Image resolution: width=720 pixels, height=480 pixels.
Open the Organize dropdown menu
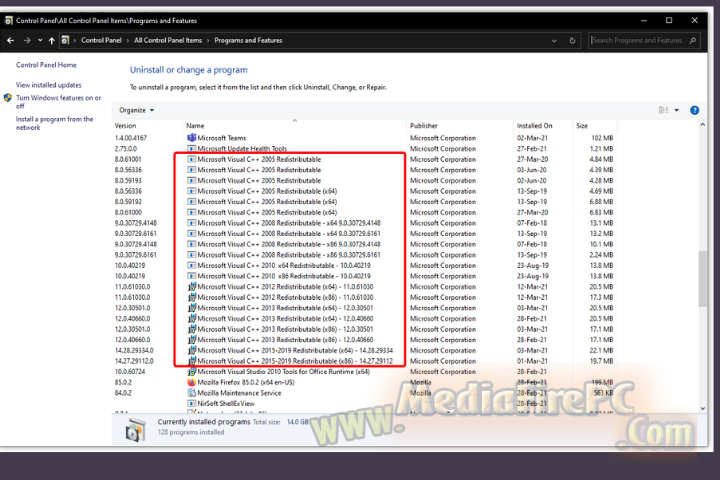pyautogui.click(x=136, y=110)
